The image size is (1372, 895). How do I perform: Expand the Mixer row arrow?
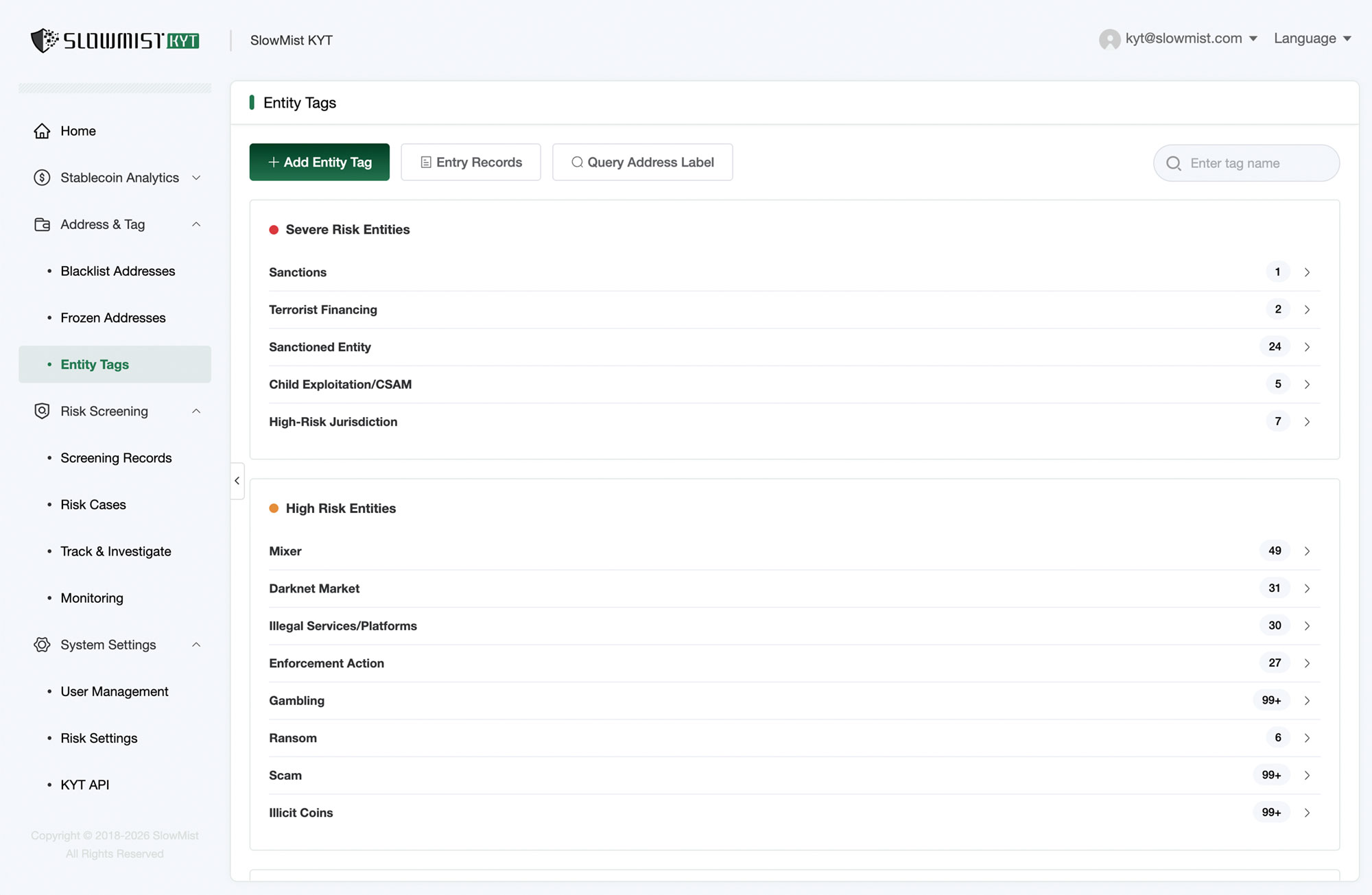click(x=1307, y=551)
